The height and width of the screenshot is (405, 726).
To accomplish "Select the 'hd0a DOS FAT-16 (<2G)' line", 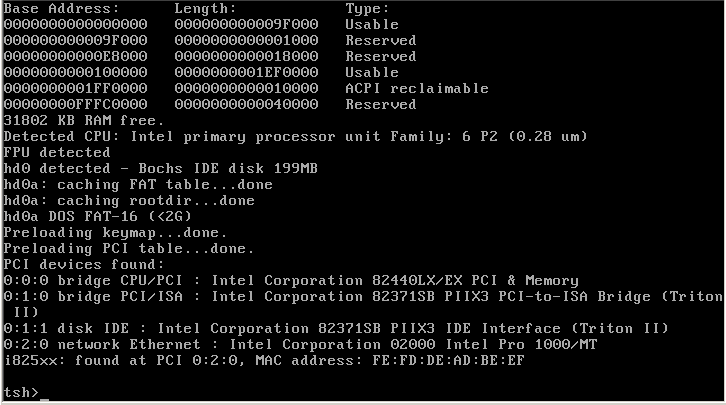I will 97,217.
